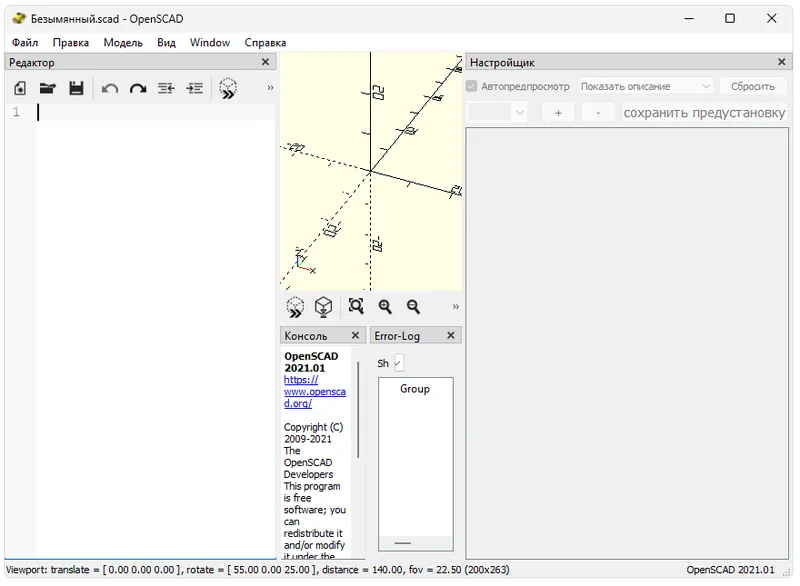This screenshot has width=800, height=586.
Task: Render the model with the cube icon
Action: (x=323, y=307)
